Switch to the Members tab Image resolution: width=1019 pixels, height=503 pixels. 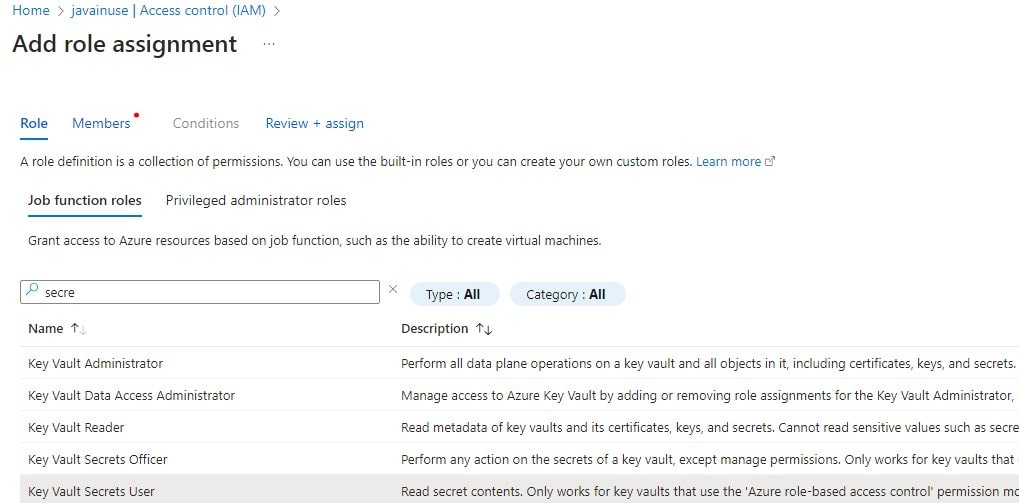(x=101, y=123)
